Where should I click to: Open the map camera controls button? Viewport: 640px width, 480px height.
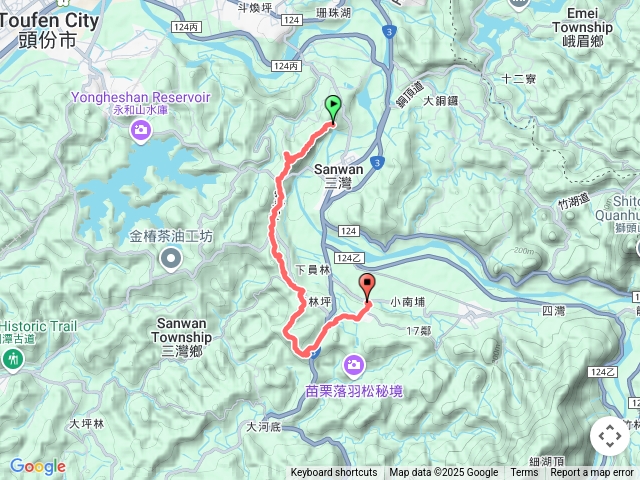610,436
